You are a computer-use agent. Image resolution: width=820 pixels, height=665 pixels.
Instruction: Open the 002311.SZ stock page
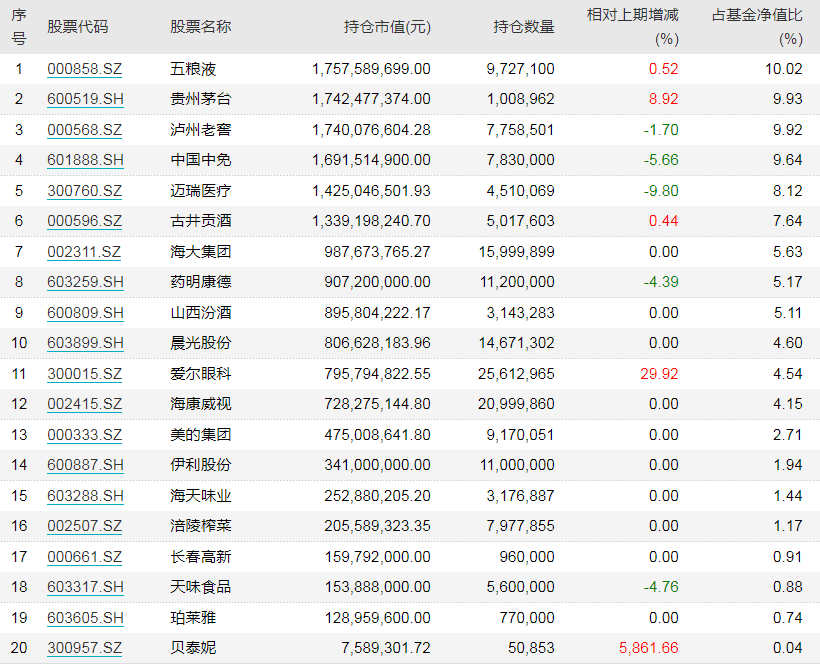pos(84,252)
